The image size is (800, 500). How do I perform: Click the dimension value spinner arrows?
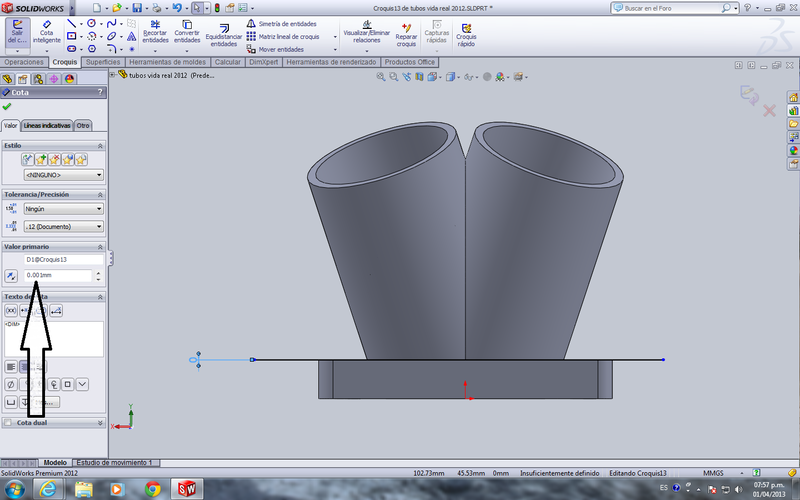tap(98, 276)
